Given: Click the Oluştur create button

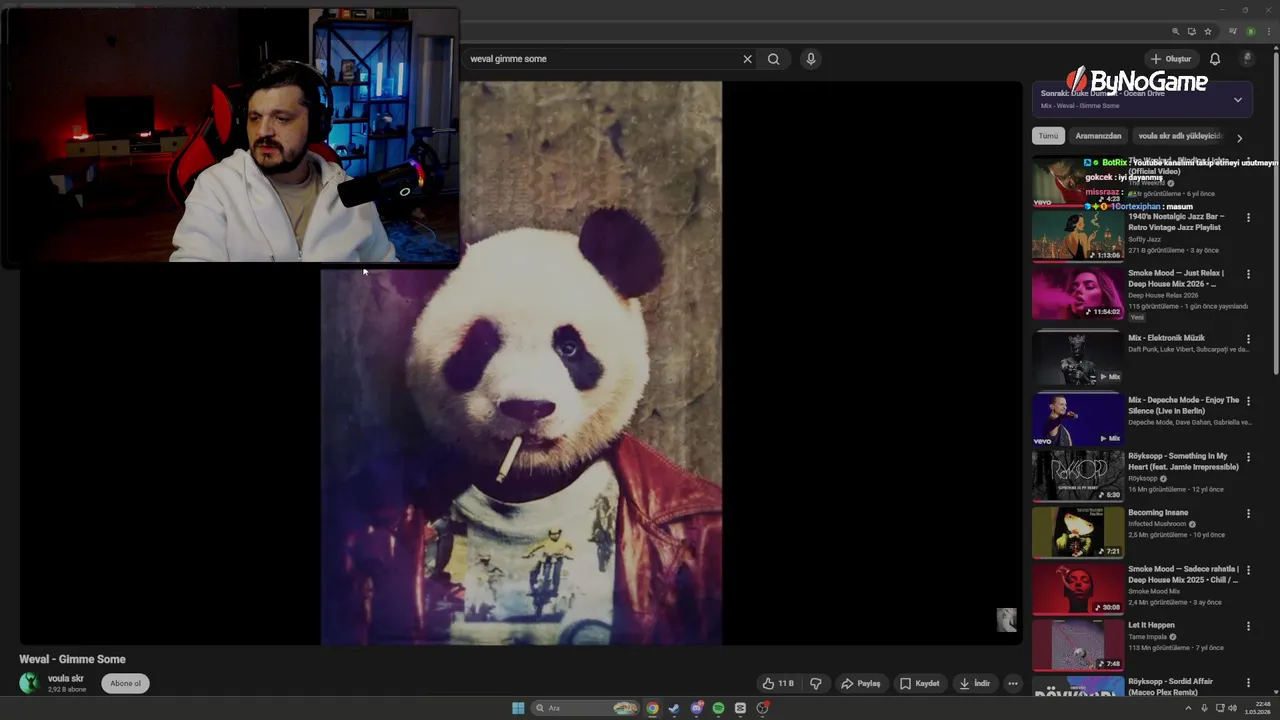Looking at the screenshot, I should (1171, 59).
